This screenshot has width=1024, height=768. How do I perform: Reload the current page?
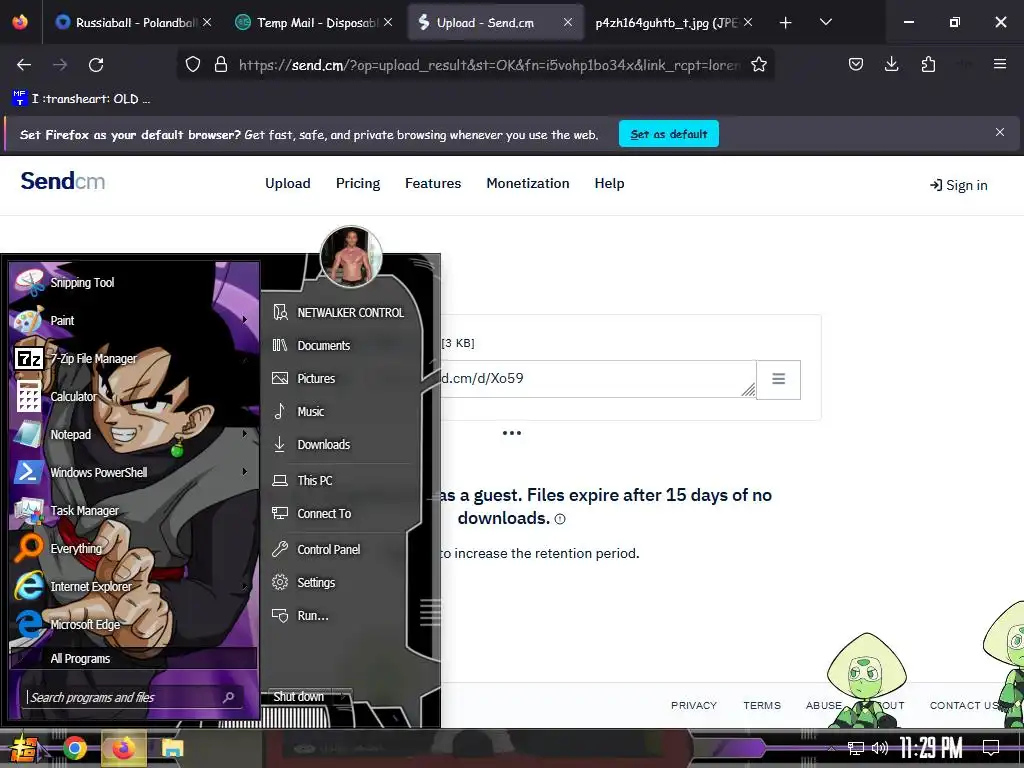96,65
